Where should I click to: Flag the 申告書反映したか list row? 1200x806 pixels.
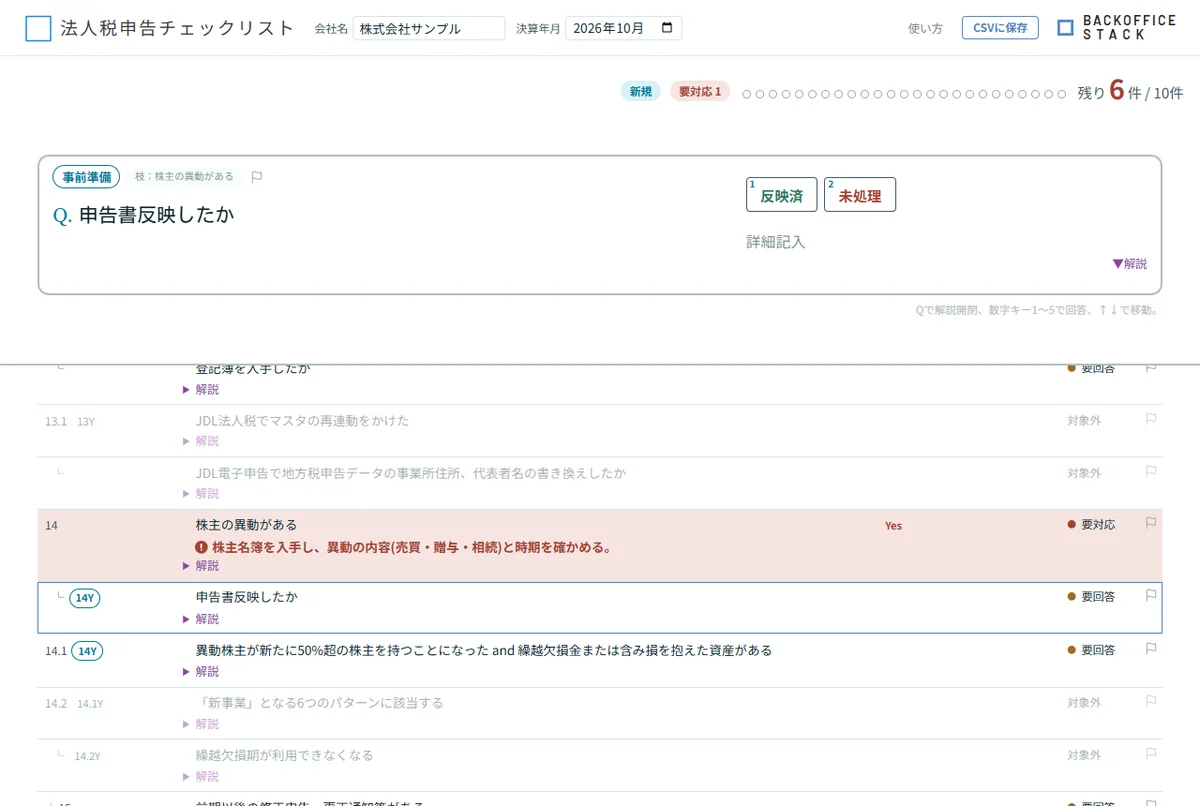[1151, 596]
